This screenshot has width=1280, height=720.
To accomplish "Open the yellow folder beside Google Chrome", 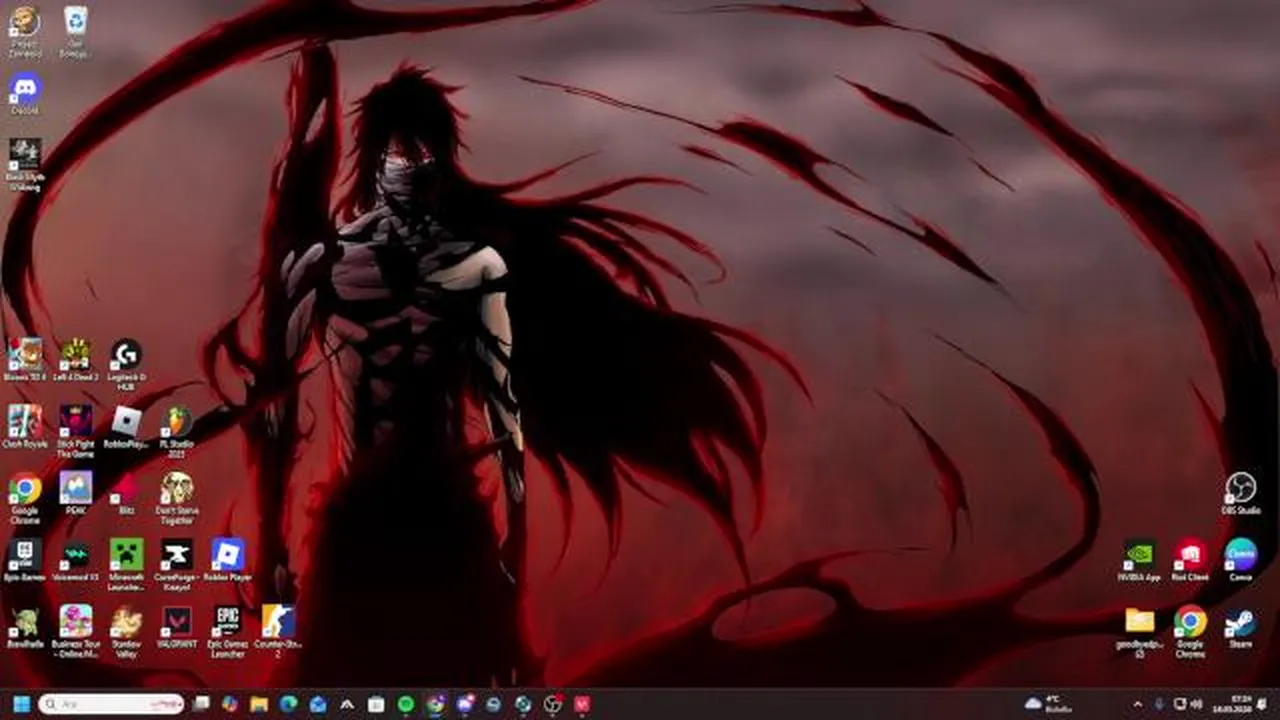I will click(1139, 631).
